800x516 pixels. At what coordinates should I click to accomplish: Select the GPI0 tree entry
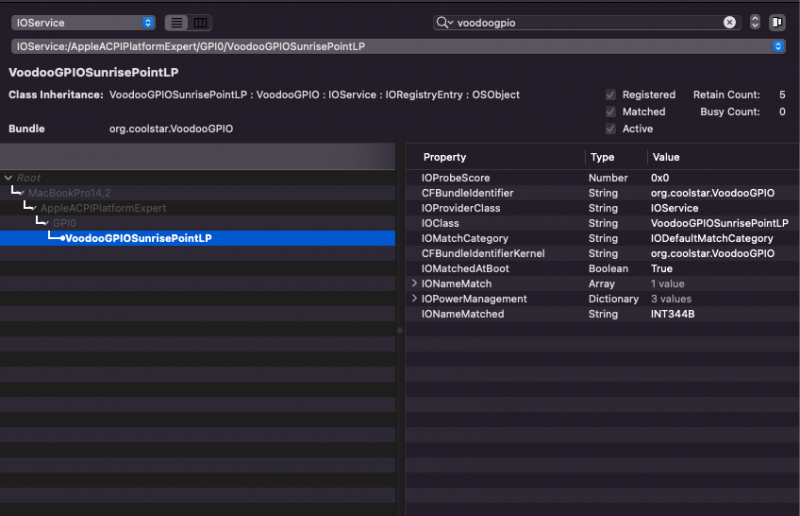(65, 223)
